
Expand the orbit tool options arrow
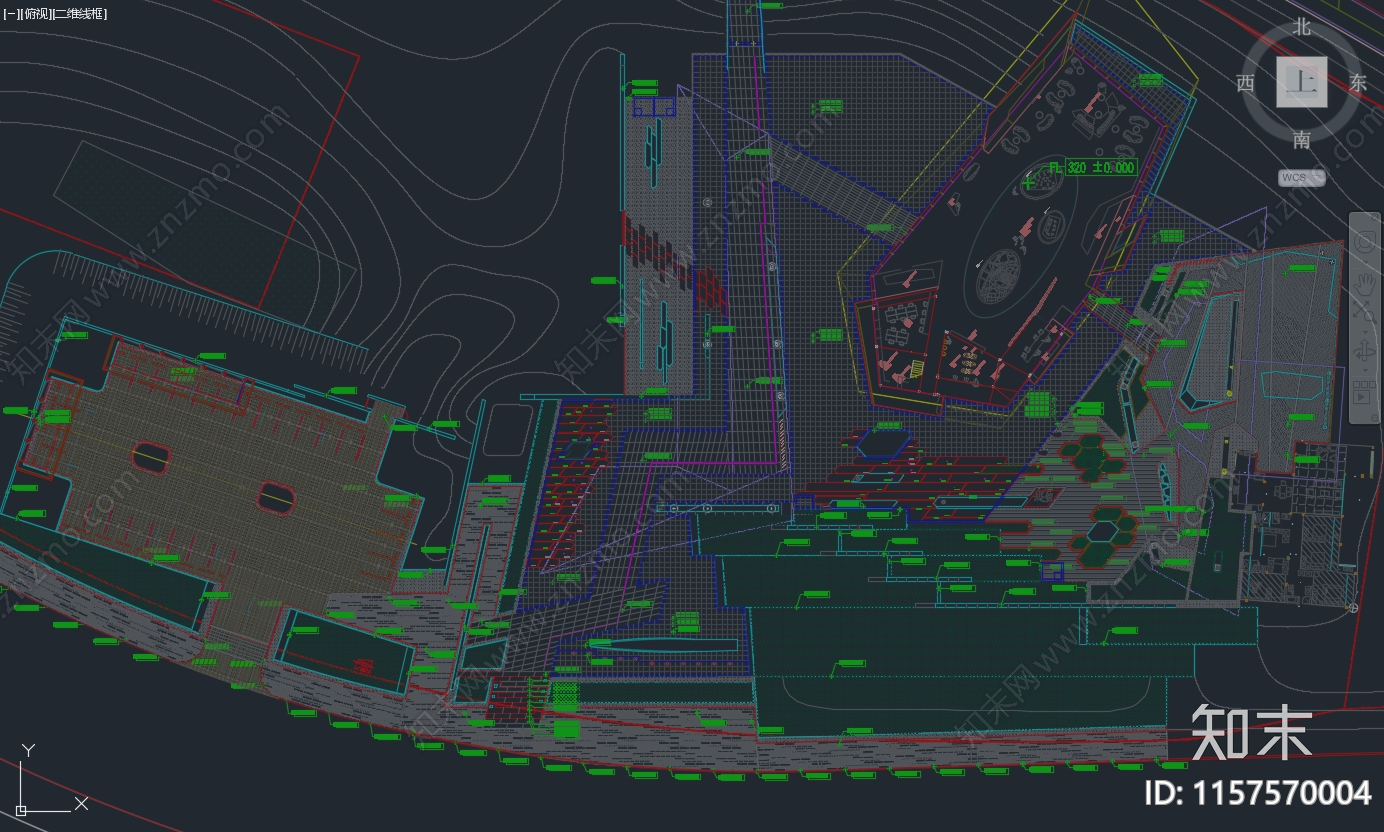(x=1365, y=370)
